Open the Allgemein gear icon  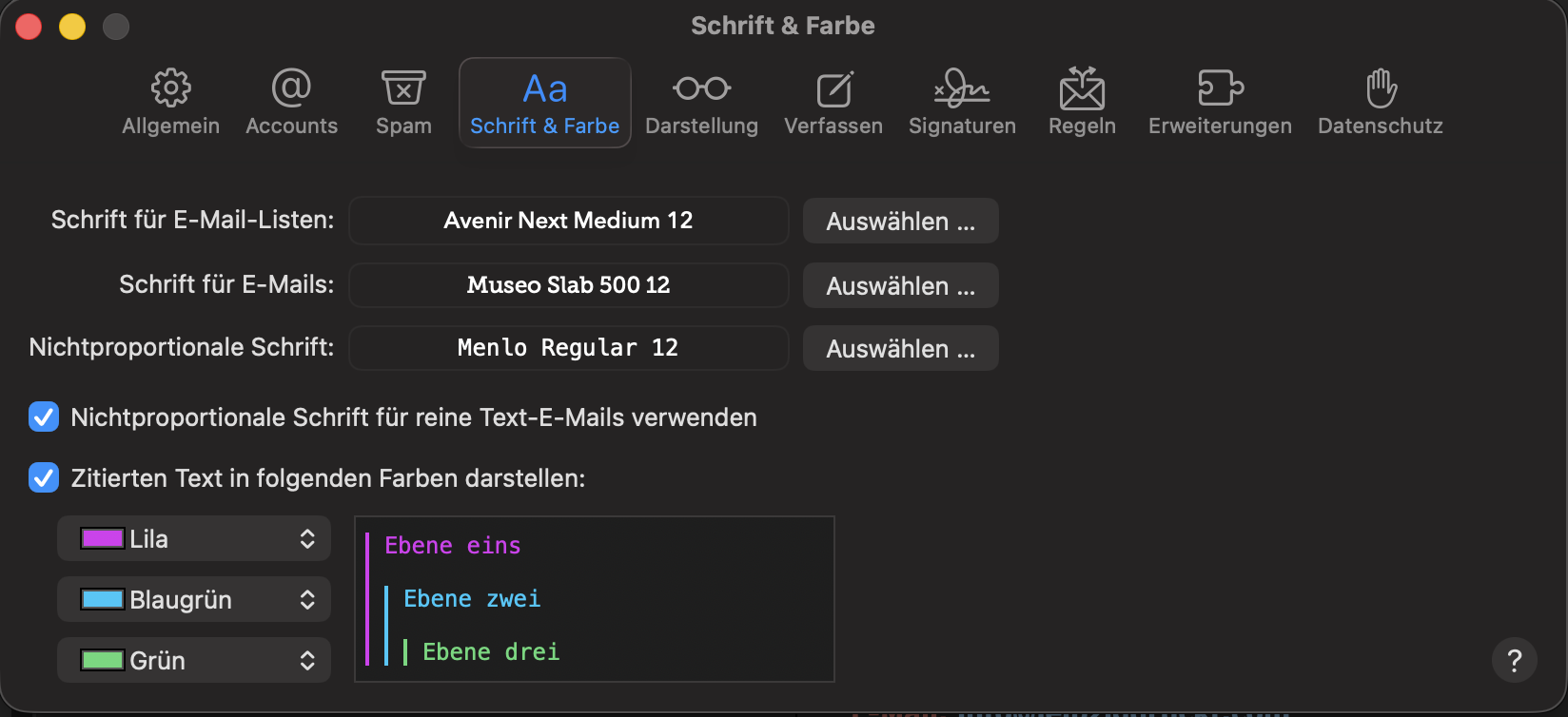(x=171, y=88)
